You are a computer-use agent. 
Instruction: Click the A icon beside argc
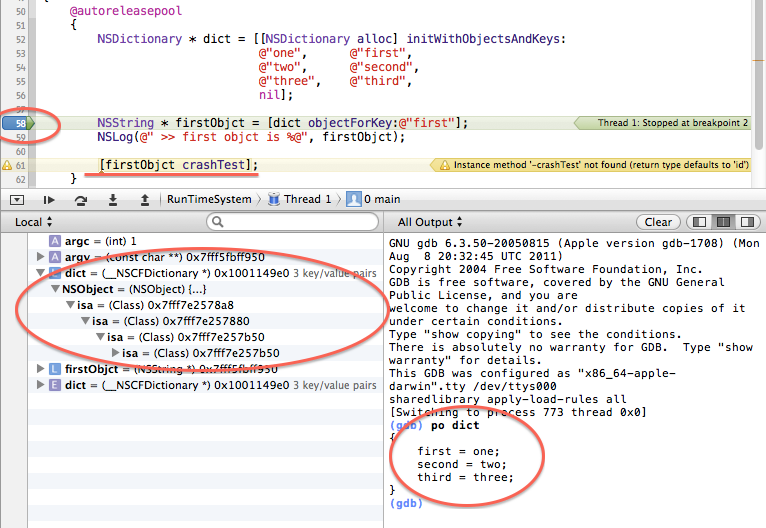[x=55, y=241]
